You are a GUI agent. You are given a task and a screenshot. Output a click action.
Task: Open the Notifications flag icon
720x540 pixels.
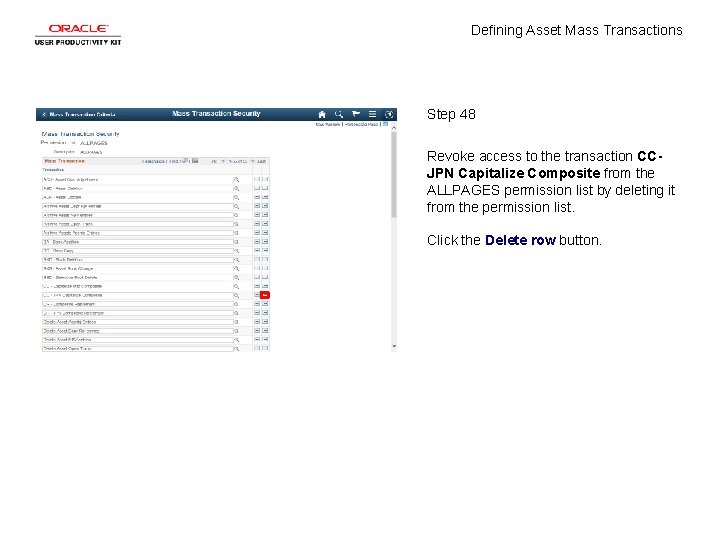(356, 114)
